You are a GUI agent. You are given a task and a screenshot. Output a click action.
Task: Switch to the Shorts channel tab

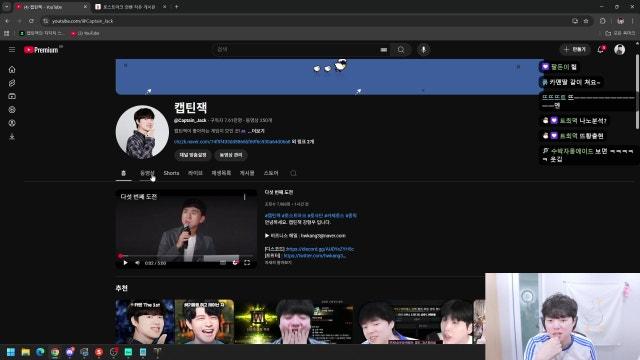pos(171,173)
